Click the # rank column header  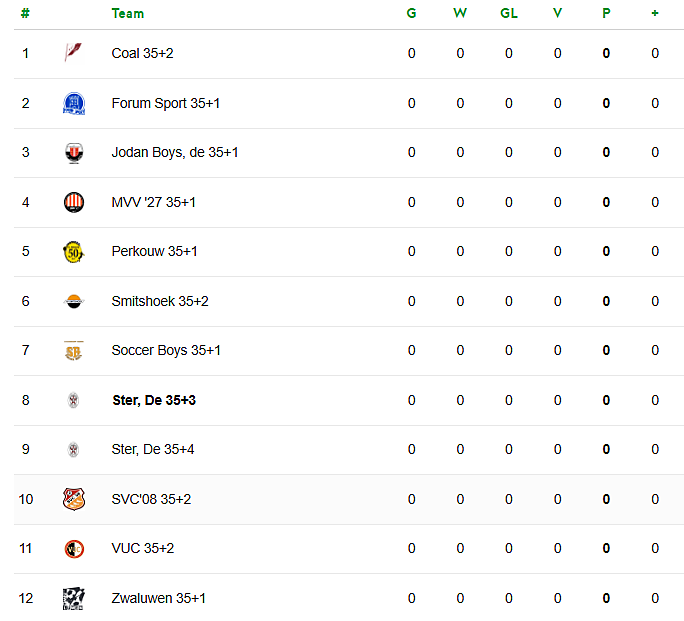point(25,14)
